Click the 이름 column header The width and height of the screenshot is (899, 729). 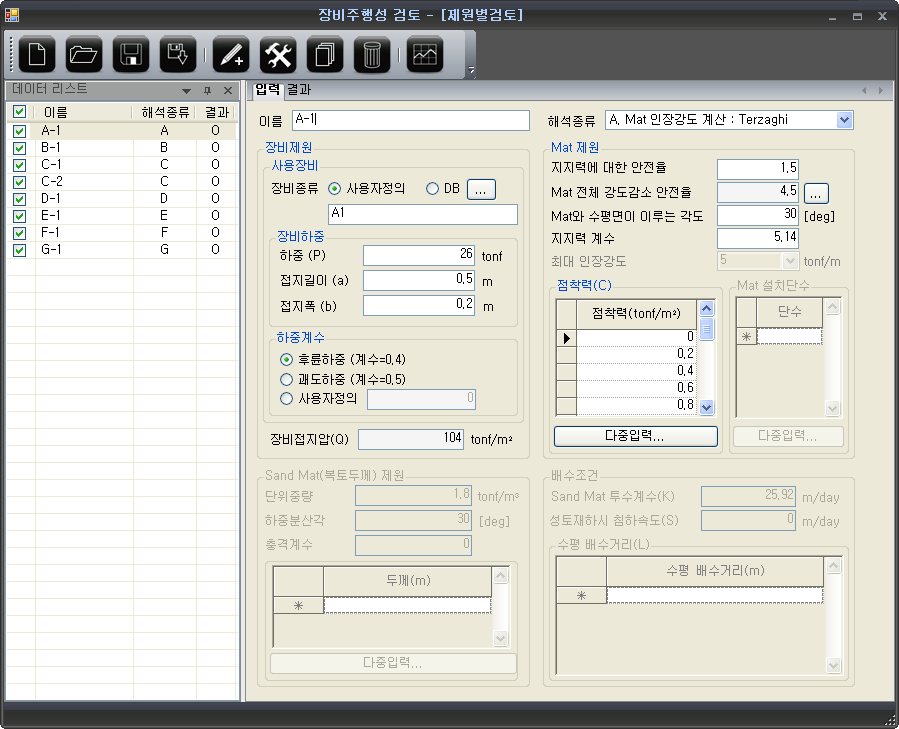[84, 112]
